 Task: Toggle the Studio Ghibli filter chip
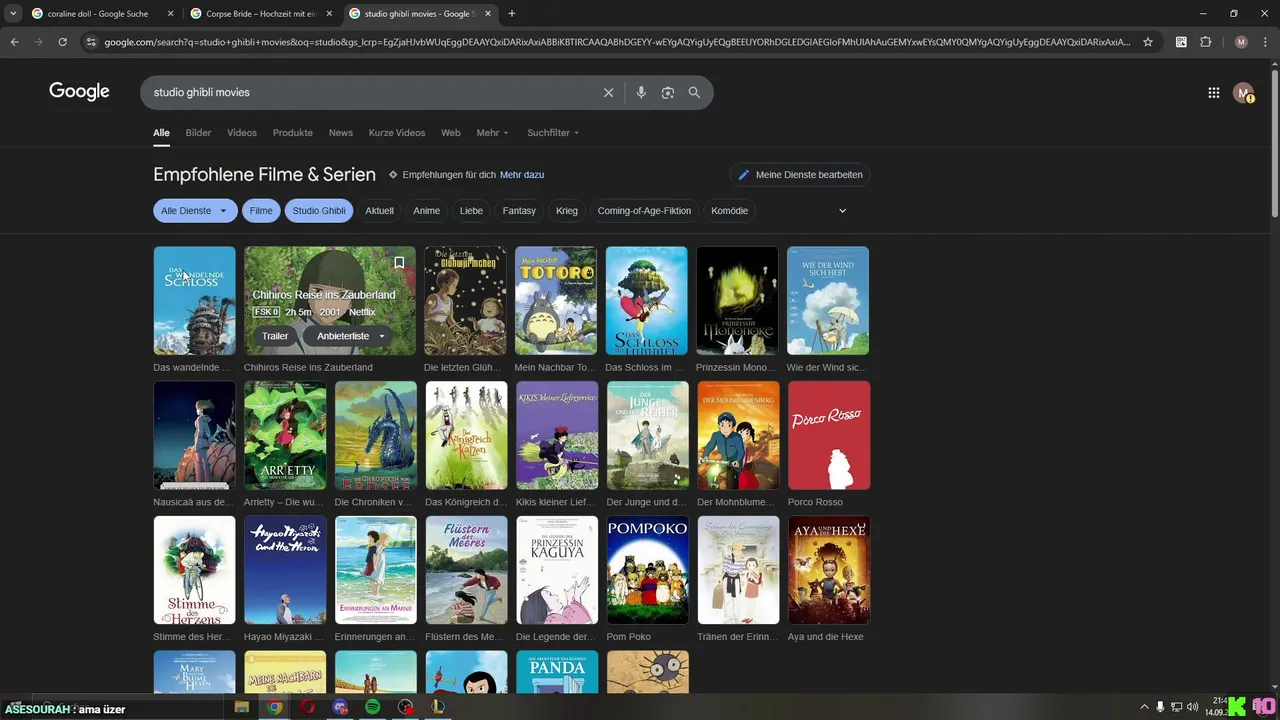[319, 211]
